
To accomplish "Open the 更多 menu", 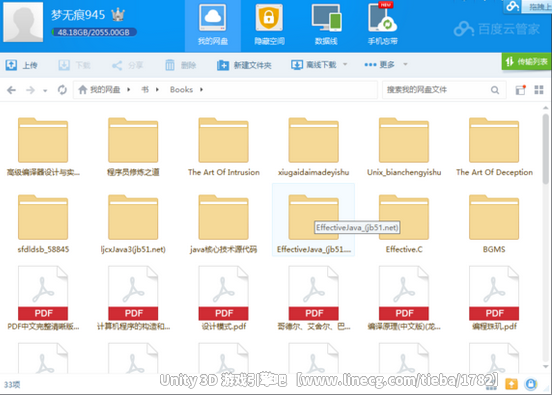I will pos(380,64).
